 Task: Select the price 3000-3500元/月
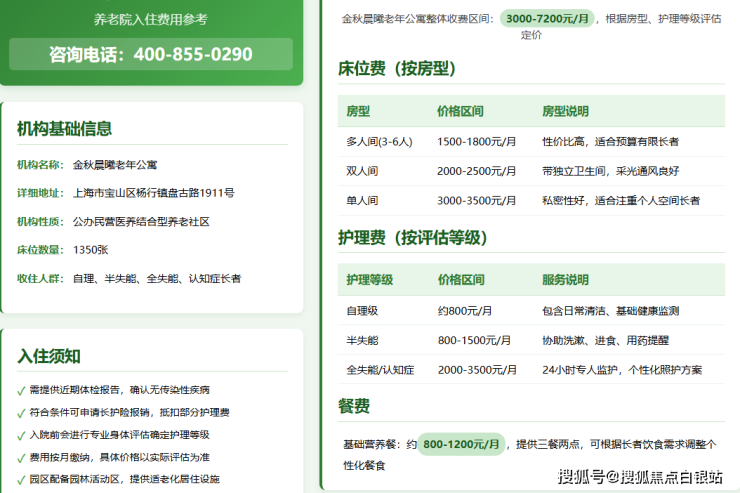click(477, 201)
